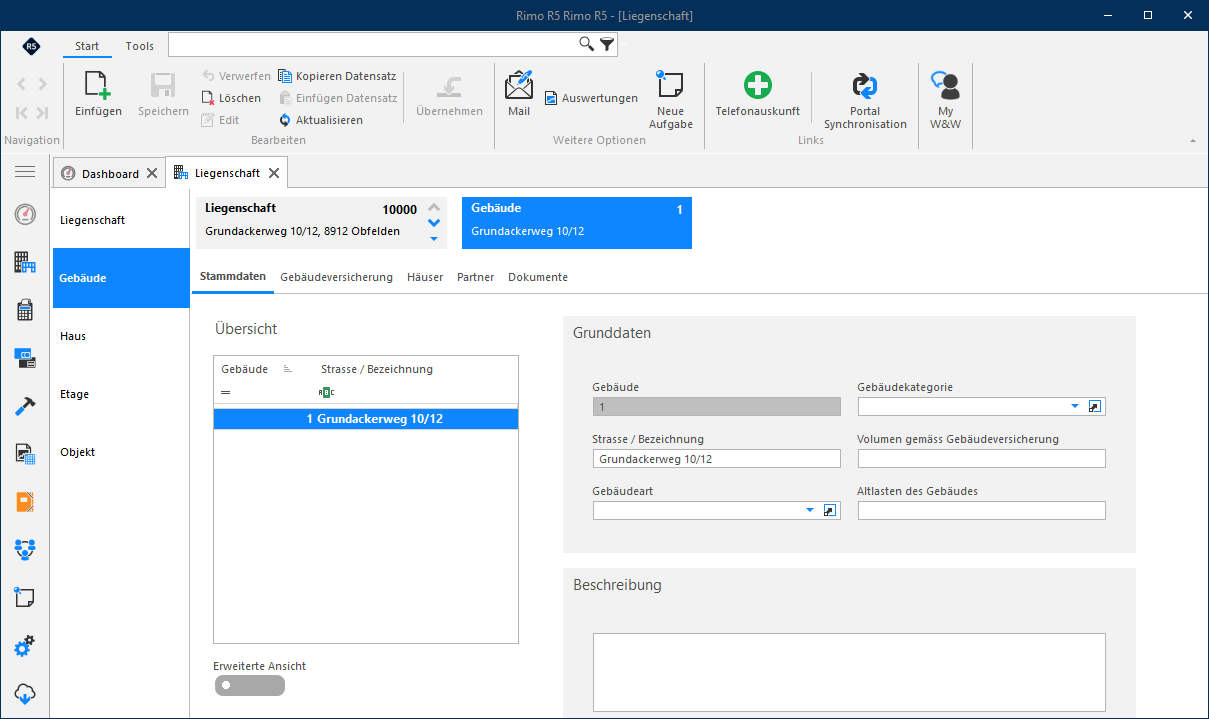Image resolution: width=1209 pixels, height=719 pixels.
Task: Switch to the Dashboard tab
Action: [x=110, y=173]
